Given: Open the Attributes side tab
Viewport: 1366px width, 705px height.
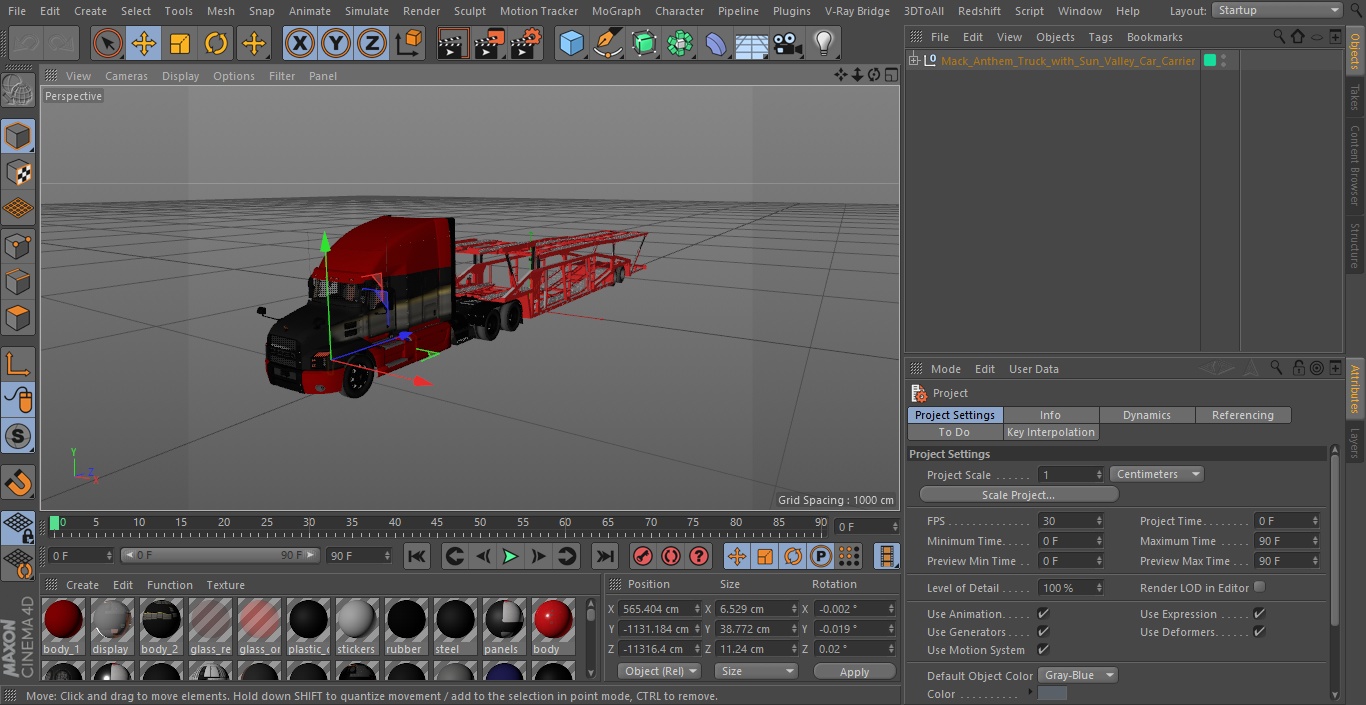Looking at the screenshot, I should coord(1356,387).
